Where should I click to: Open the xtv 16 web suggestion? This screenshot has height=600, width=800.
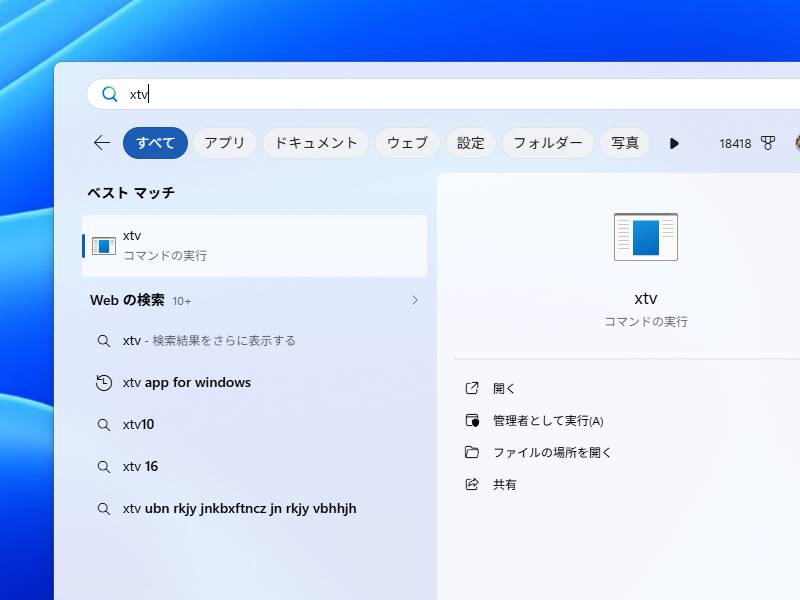pos(255,466)
